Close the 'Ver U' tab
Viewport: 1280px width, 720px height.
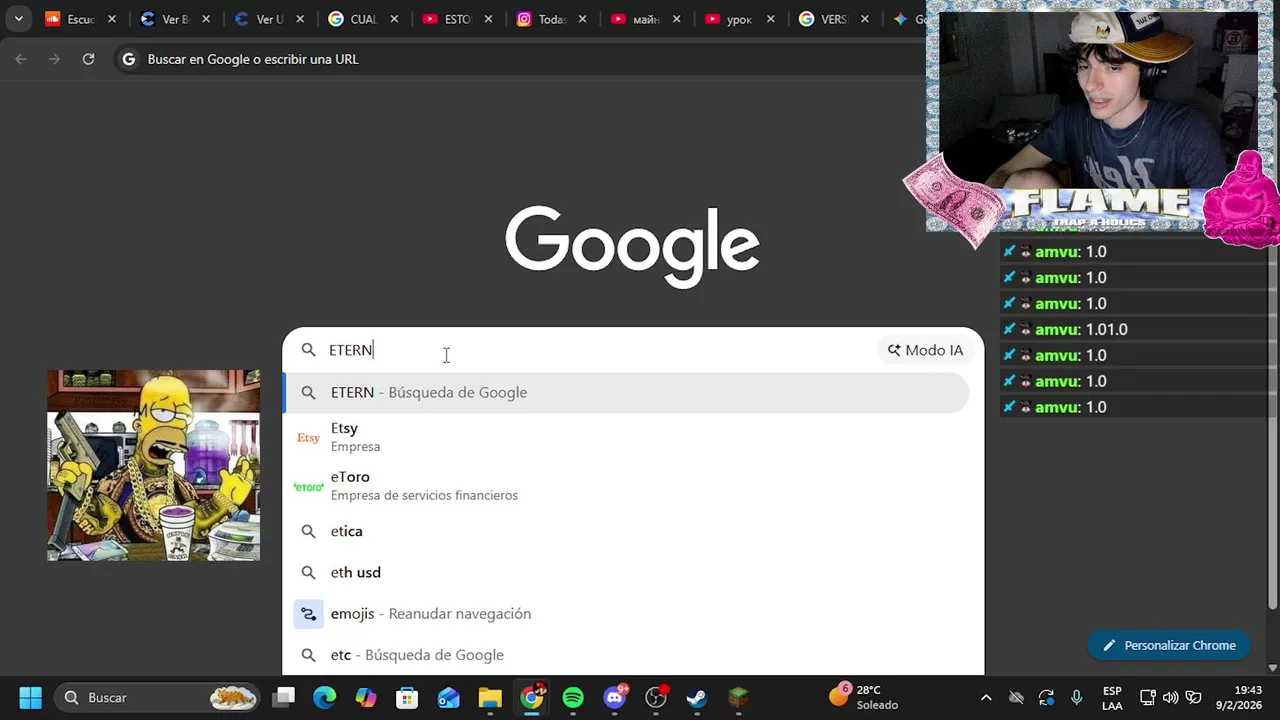point(300,19)
